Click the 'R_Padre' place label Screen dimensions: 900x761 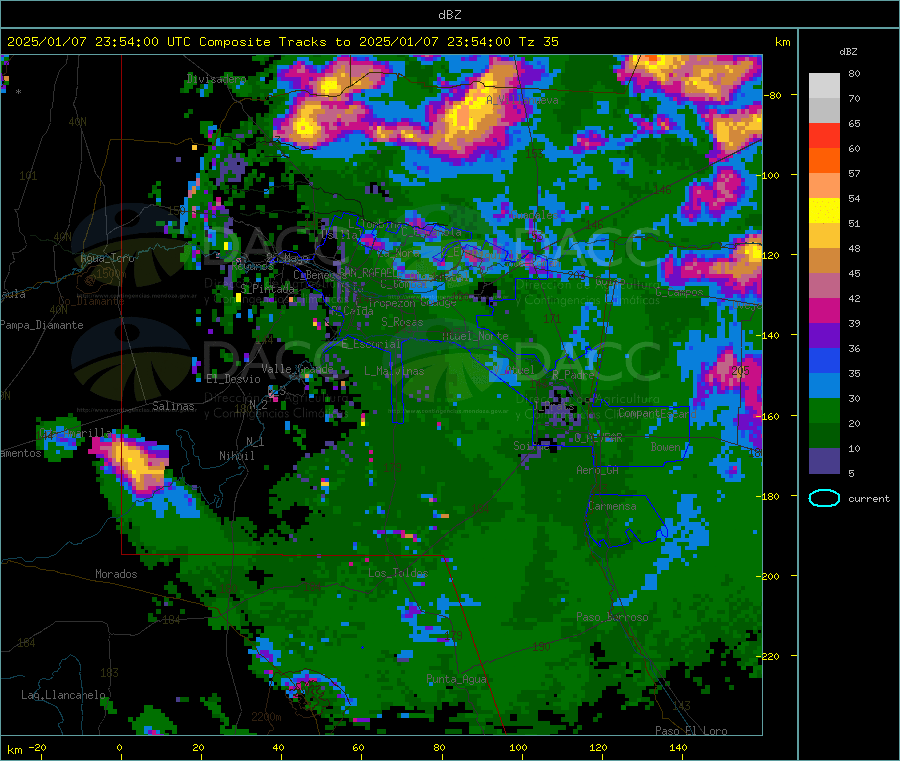(573, 375)
